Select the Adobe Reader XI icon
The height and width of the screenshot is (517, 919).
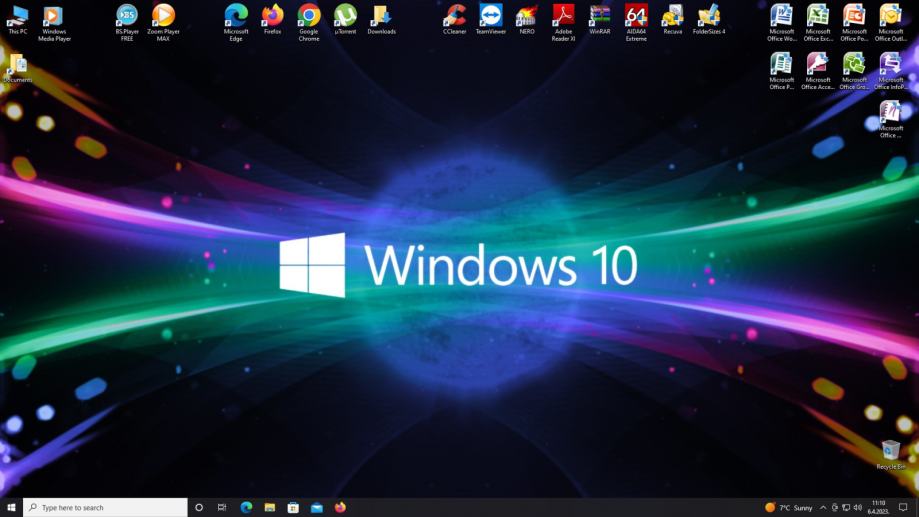coord(563,23)
